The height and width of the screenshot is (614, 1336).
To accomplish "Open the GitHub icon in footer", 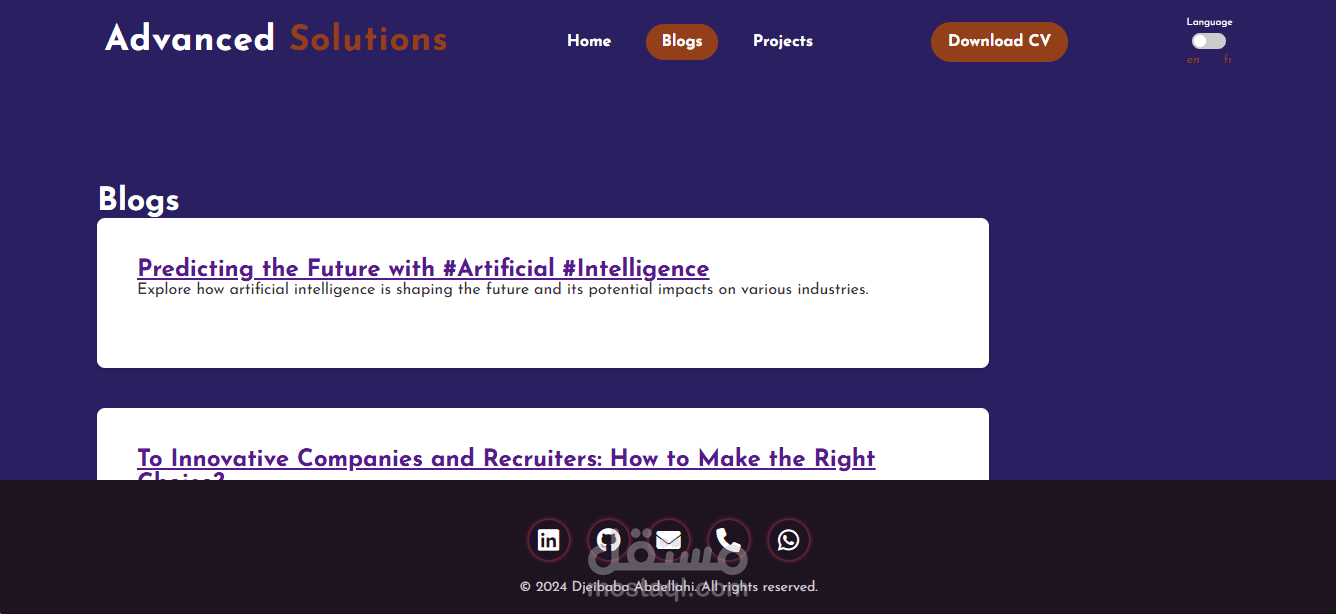I will (608, 540).
